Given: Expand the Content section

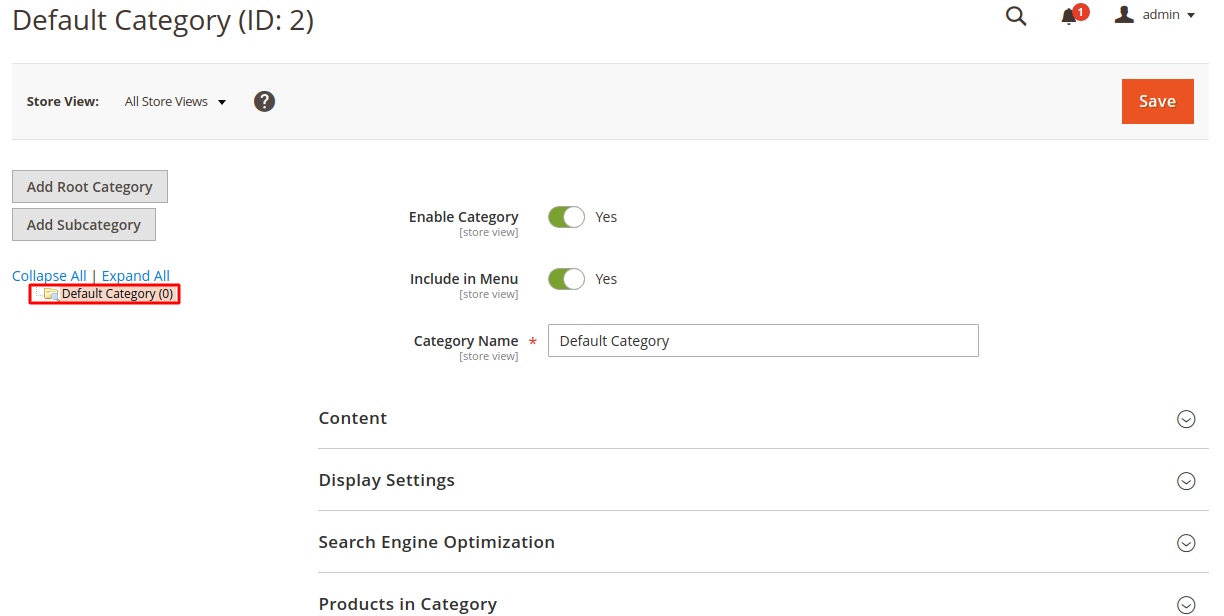Looking at the screenshot, I should 763,418.
